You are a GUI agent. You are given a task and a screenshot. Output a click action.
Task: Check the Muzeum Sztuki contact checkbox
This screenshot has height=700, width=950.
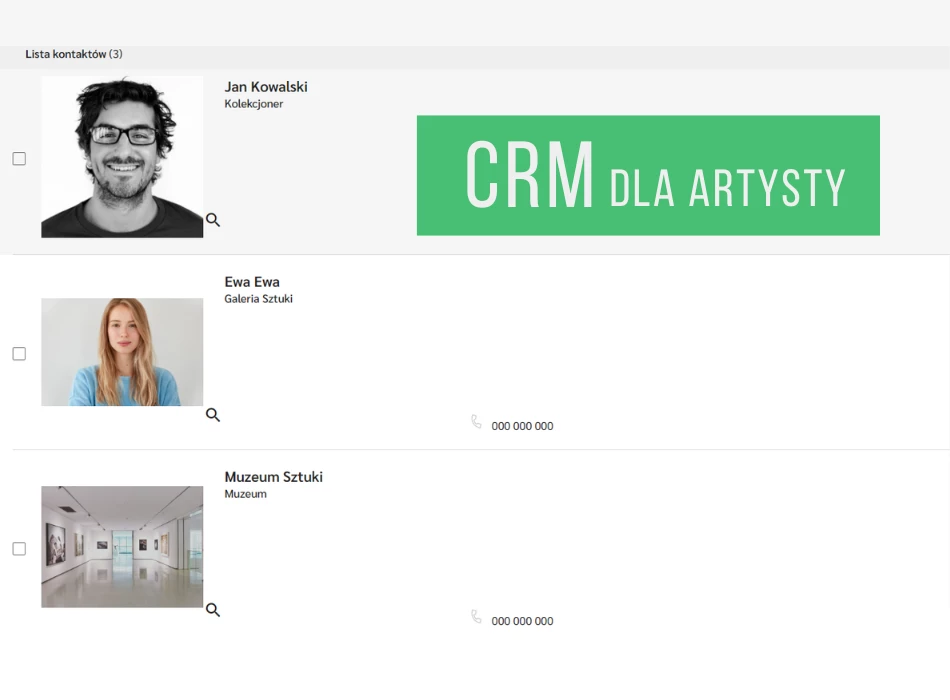tap(19, 549)
